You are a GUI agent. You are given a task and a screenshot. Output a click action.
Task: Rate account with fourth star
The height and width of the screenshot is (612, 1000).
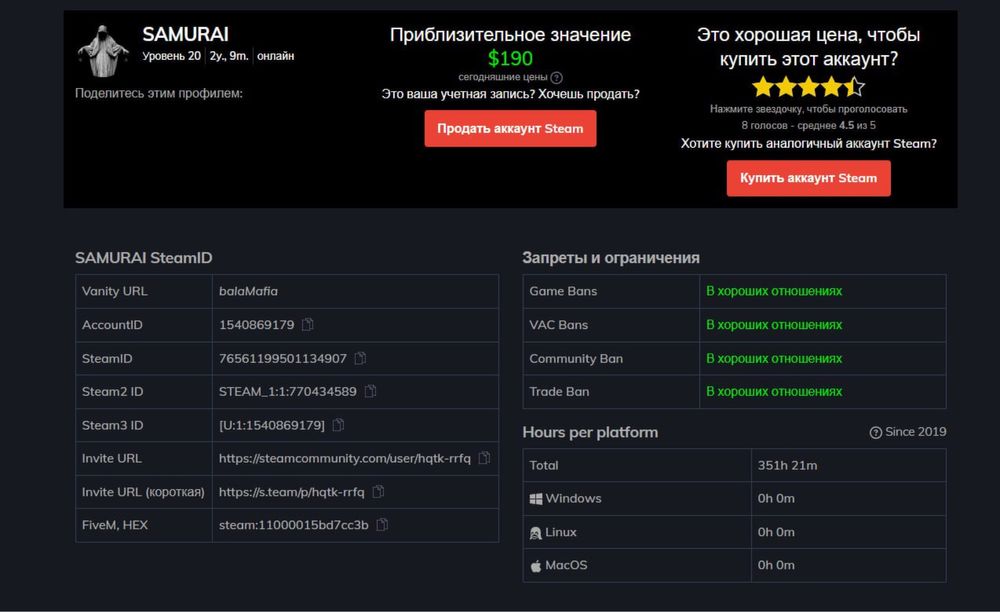tap(832, 86)
